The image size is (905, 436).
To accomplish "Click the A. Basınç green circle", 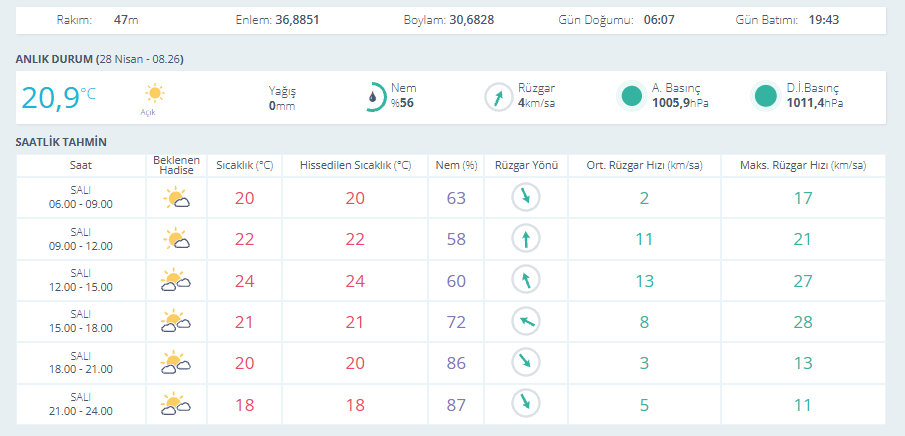I will pos(631,97).
